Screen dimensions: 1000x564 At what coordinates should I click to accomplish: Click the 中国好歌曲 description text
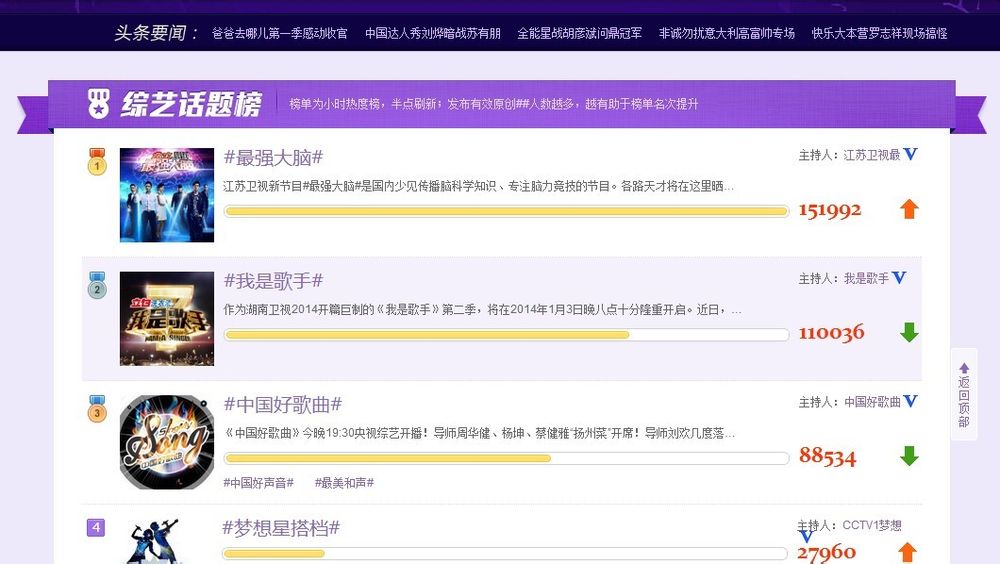coord(479,433)
